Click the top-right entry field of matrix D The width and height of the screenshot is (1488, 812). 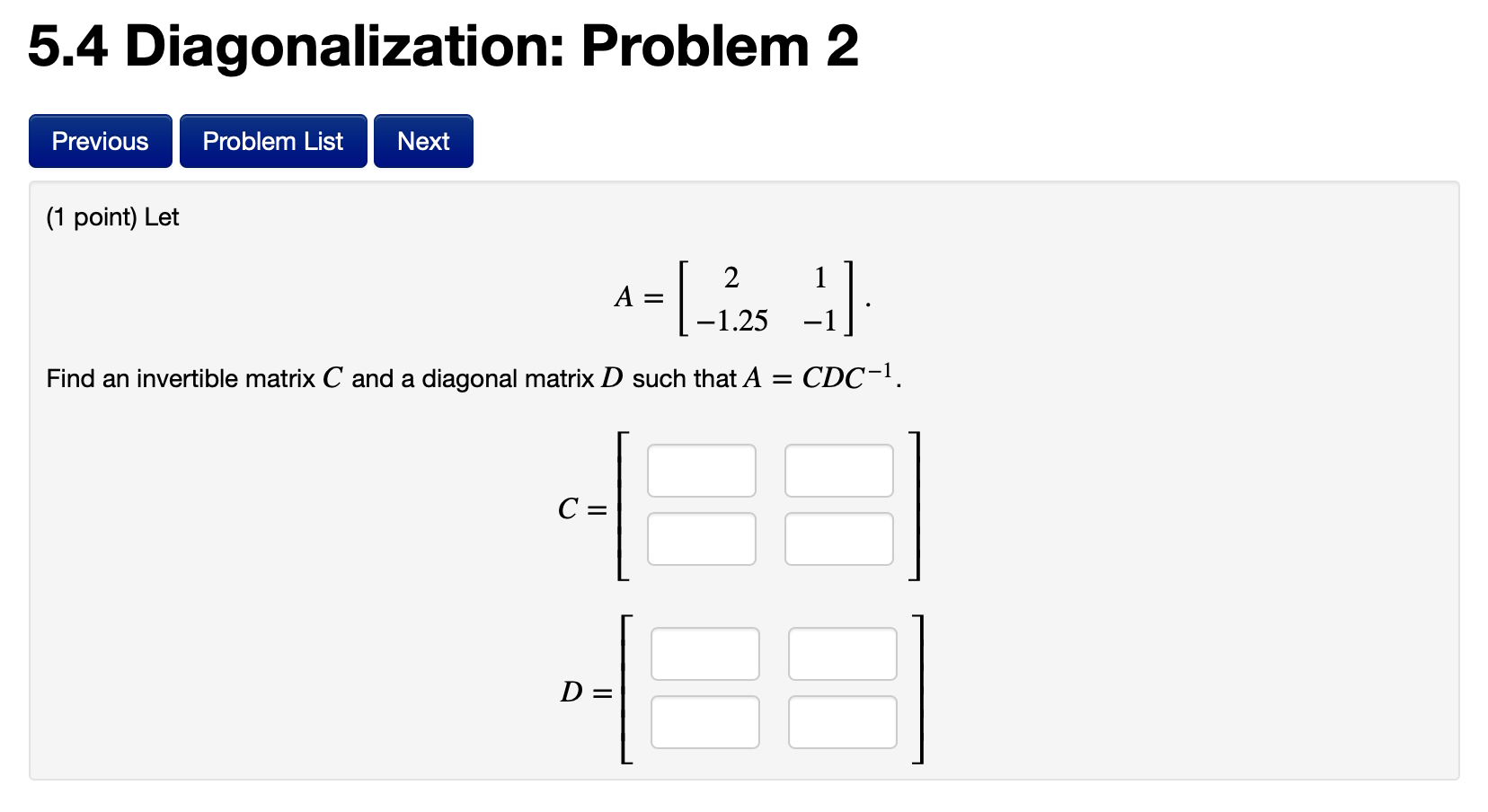(841, 653)
